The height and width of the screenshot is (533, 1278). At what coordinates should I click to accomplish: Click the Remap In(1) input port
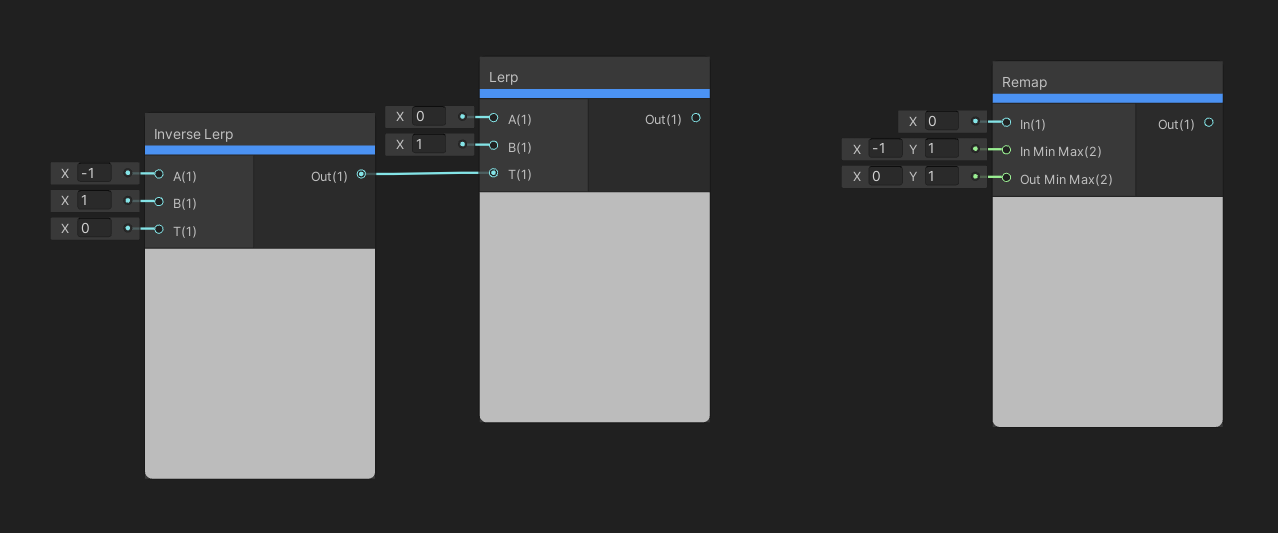point(1007,123)
